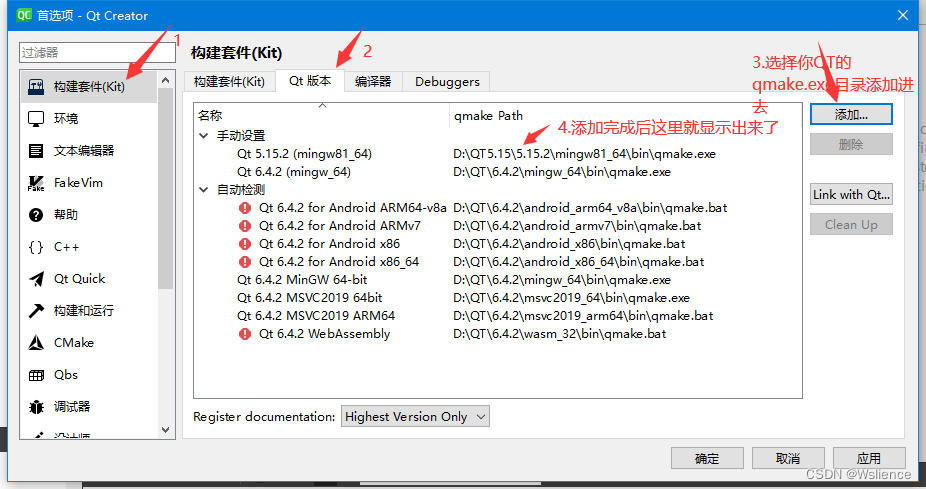Click the 添加... button

coord(851,115)
